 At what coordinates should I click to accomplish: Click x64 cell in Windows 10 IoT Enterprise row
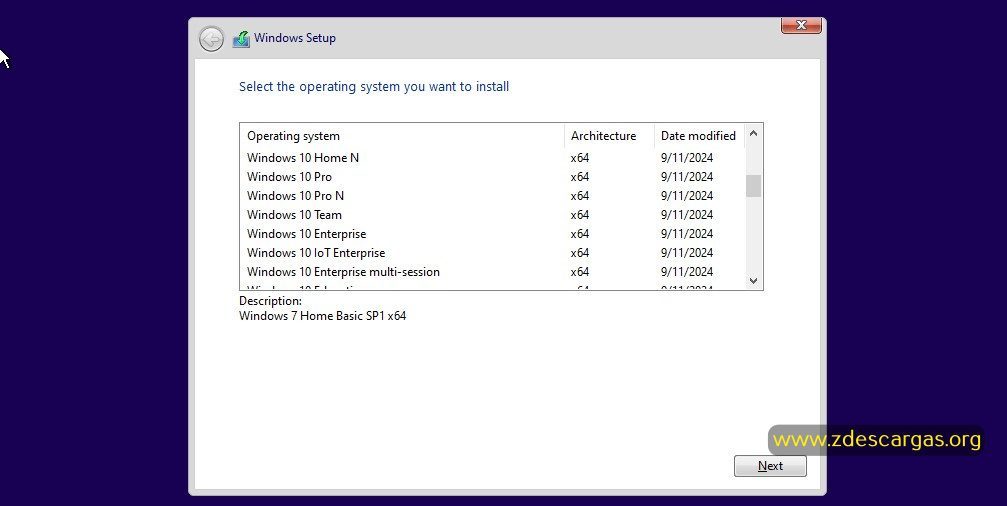(x=579, y=253)
